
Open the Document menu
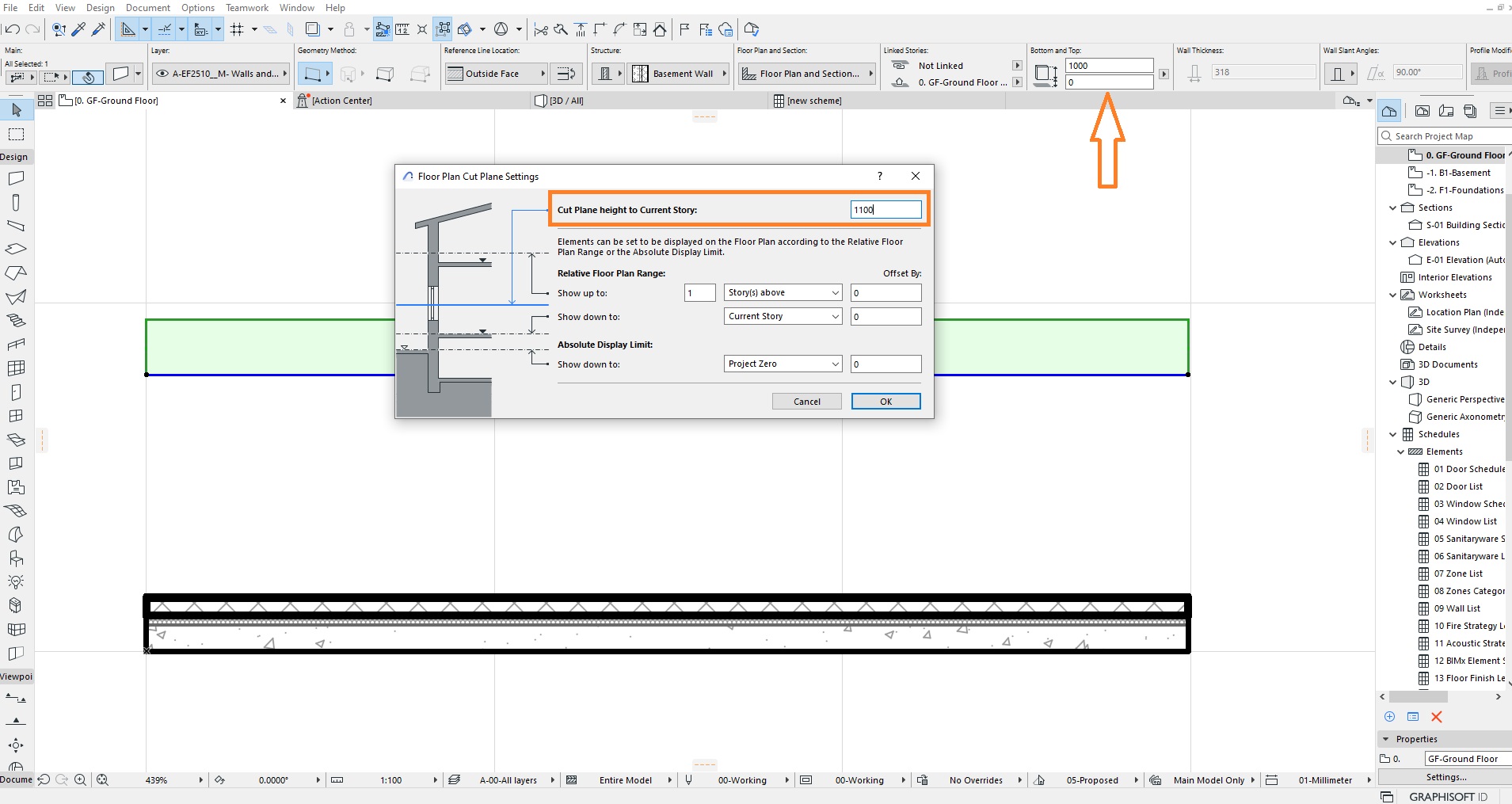click(148, 8)
